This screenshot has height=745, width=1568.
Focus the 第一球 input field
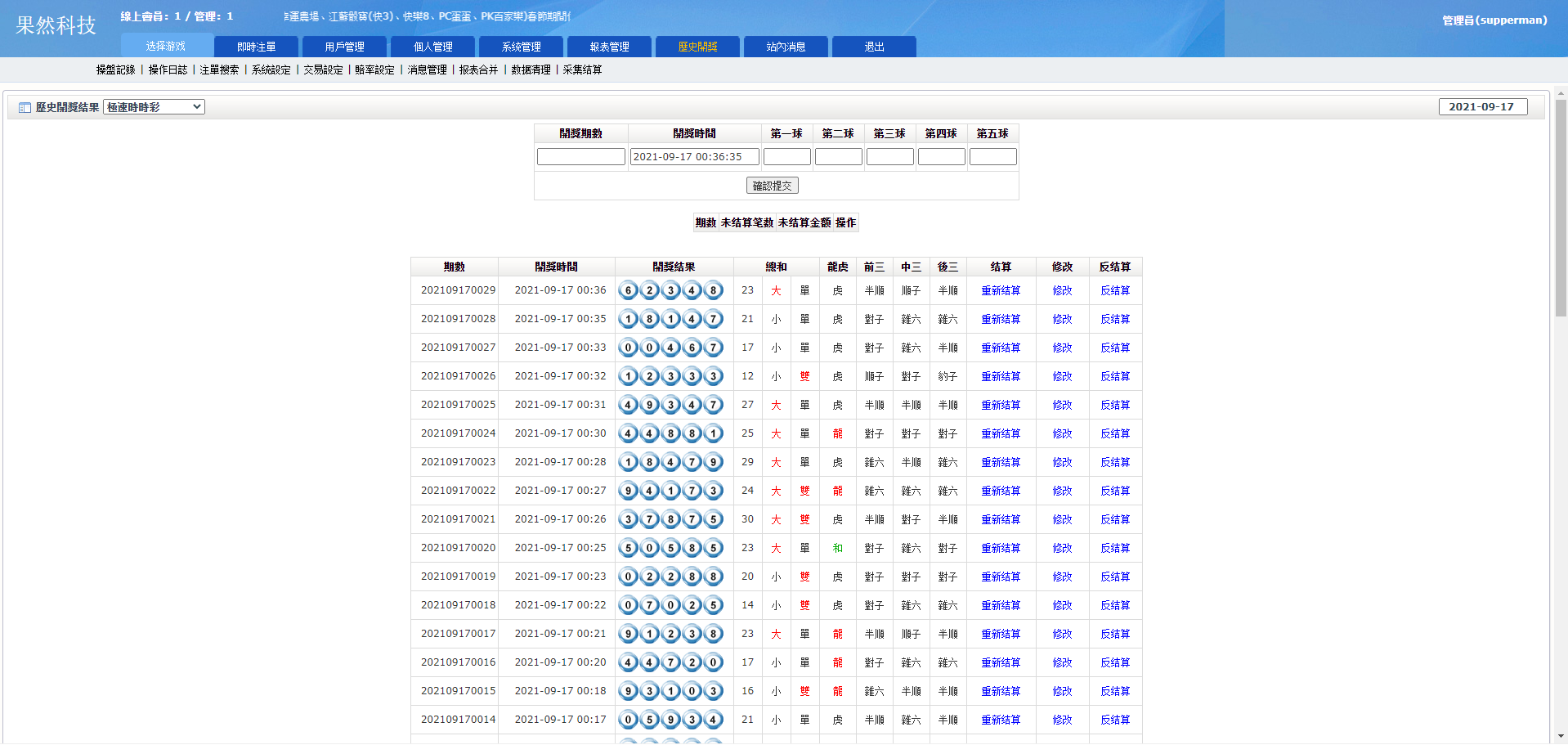click(787, 156)
